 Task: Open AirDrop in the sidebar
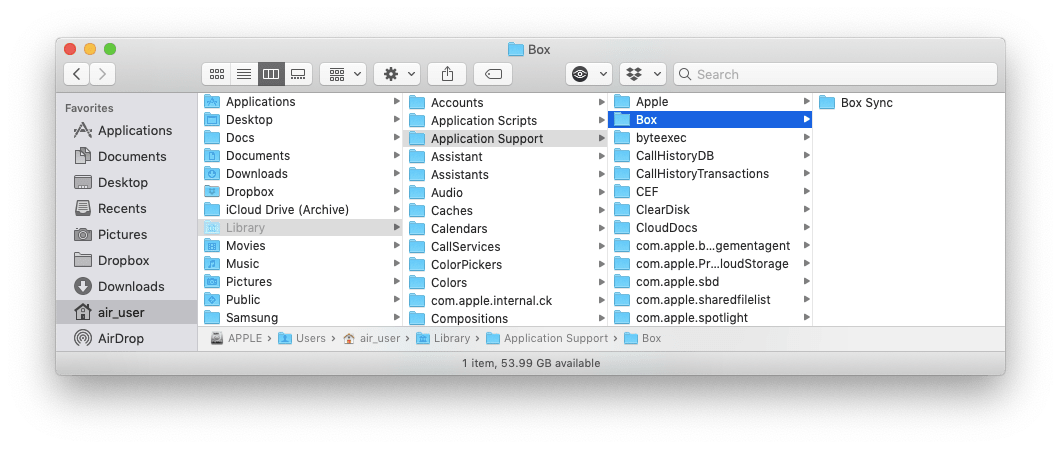coord(127,338)
